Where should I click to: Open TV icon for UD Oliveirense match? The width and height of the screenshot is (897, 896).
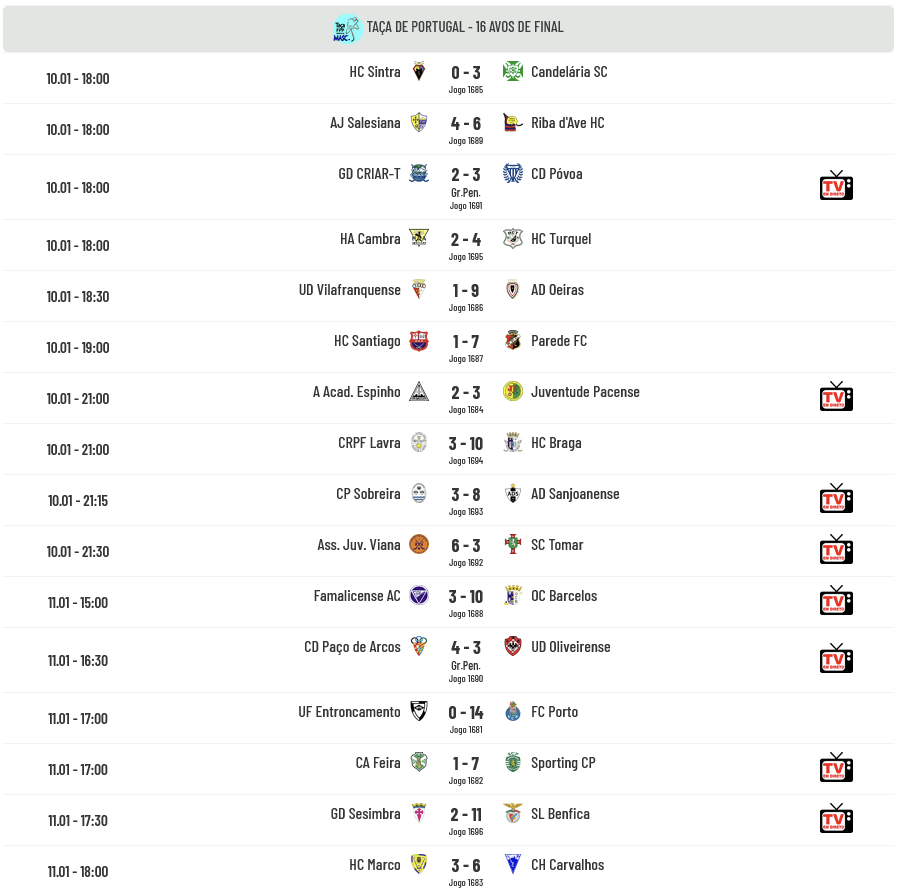point(836,659)
